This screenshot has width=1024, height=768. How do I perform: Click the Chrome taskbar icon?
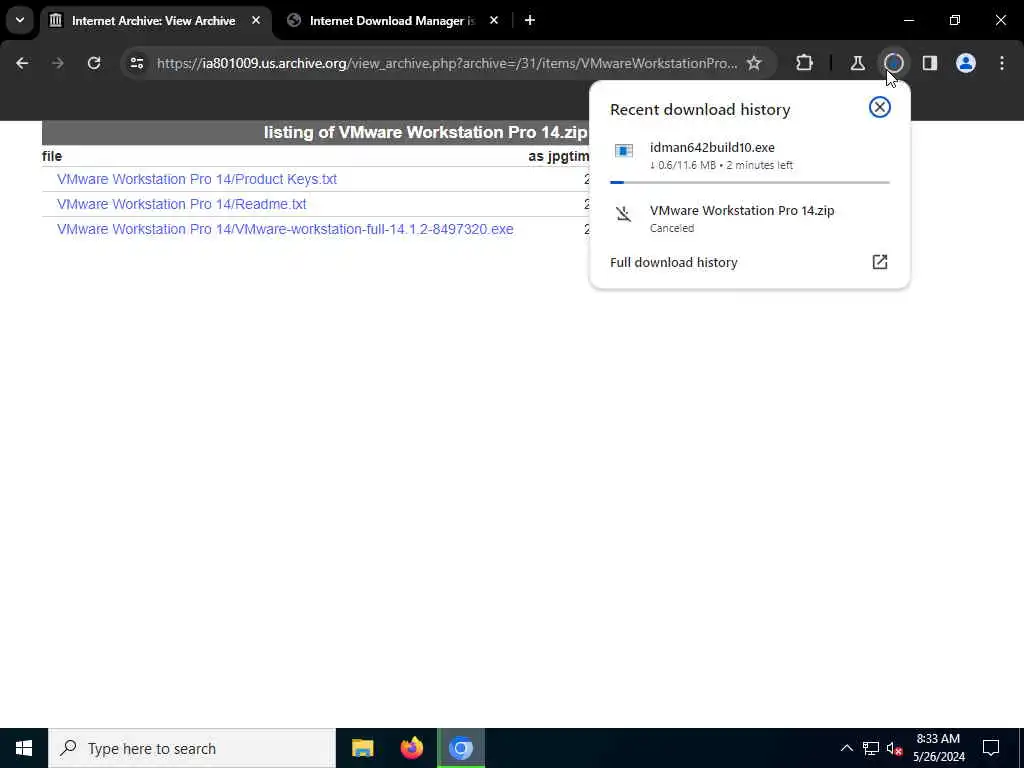point(461,748)
